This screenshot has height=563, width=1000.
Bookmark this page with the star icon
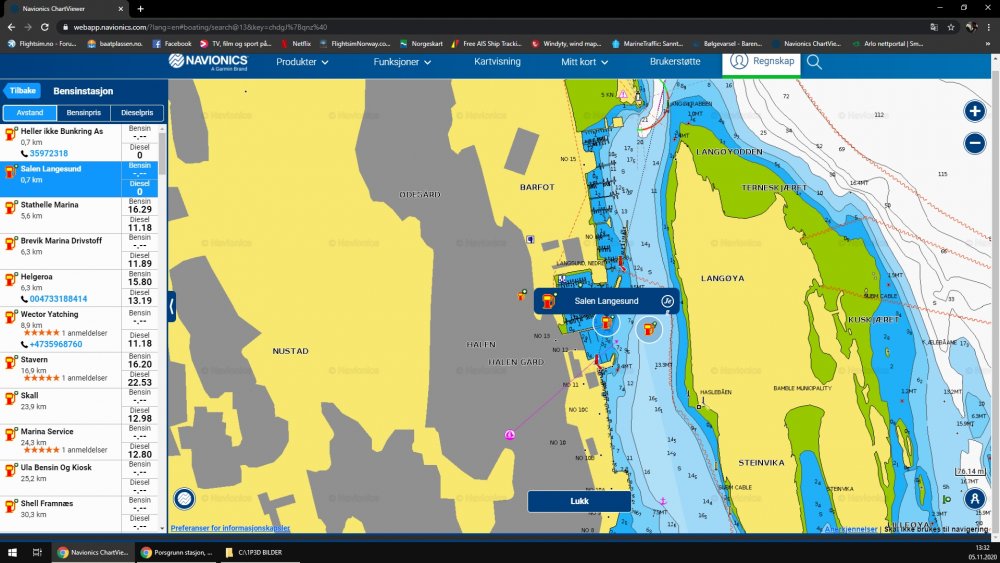(951, 27)
